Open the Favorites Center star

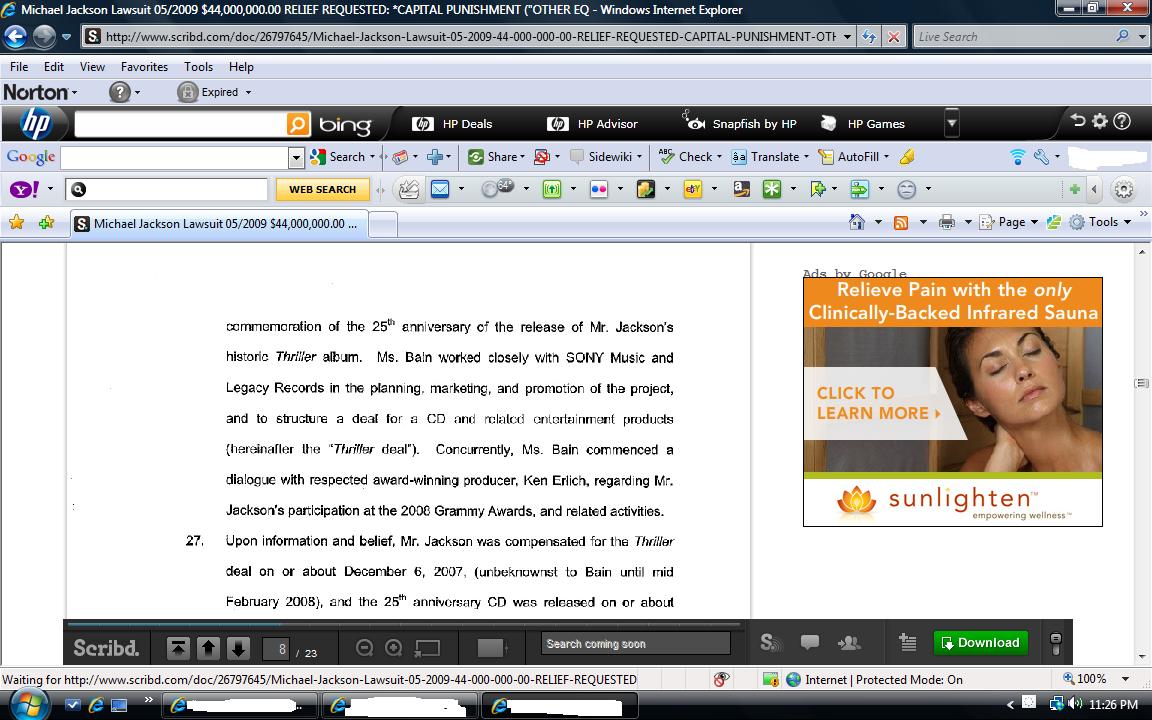point(16,222)
